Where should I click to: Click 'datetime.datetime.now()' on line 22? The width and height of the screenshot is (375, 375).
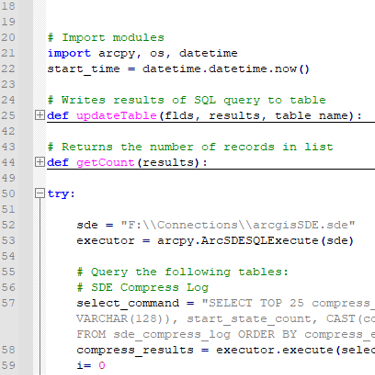[x=226, y=69]
